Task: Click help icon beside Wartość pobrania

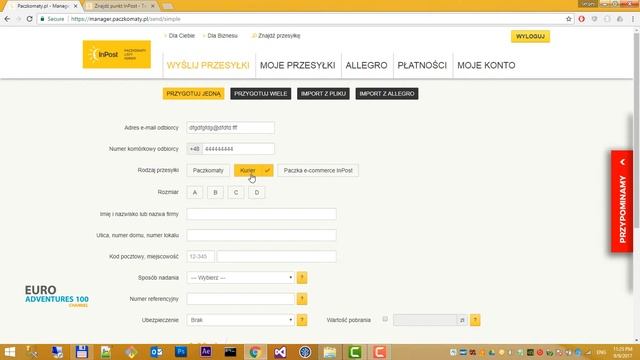Action: coord(475,320)
